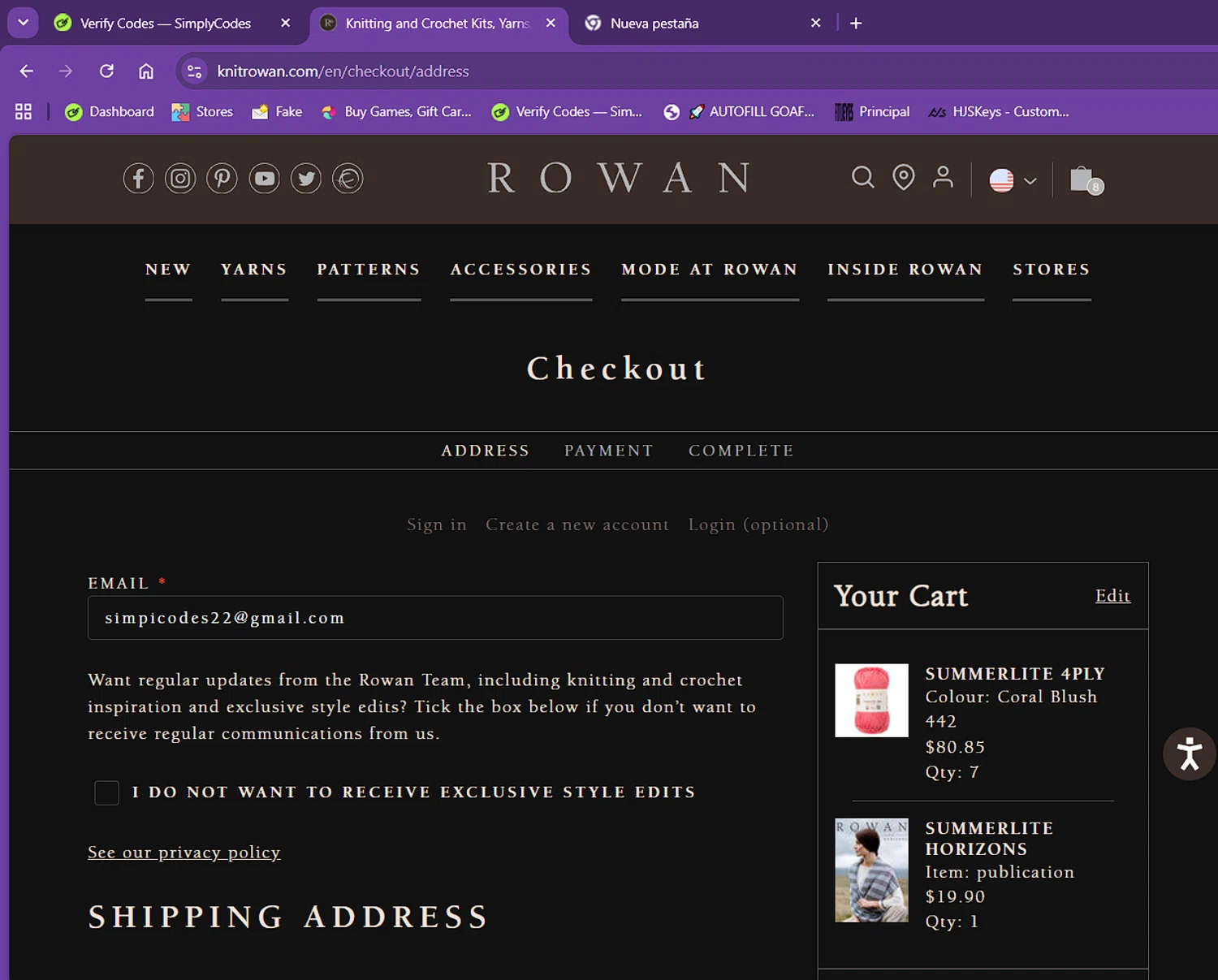The image size is (1218, 980).
Task: Click the SUMMERLITE HORIZONS product name
Action: click(990, 839)
